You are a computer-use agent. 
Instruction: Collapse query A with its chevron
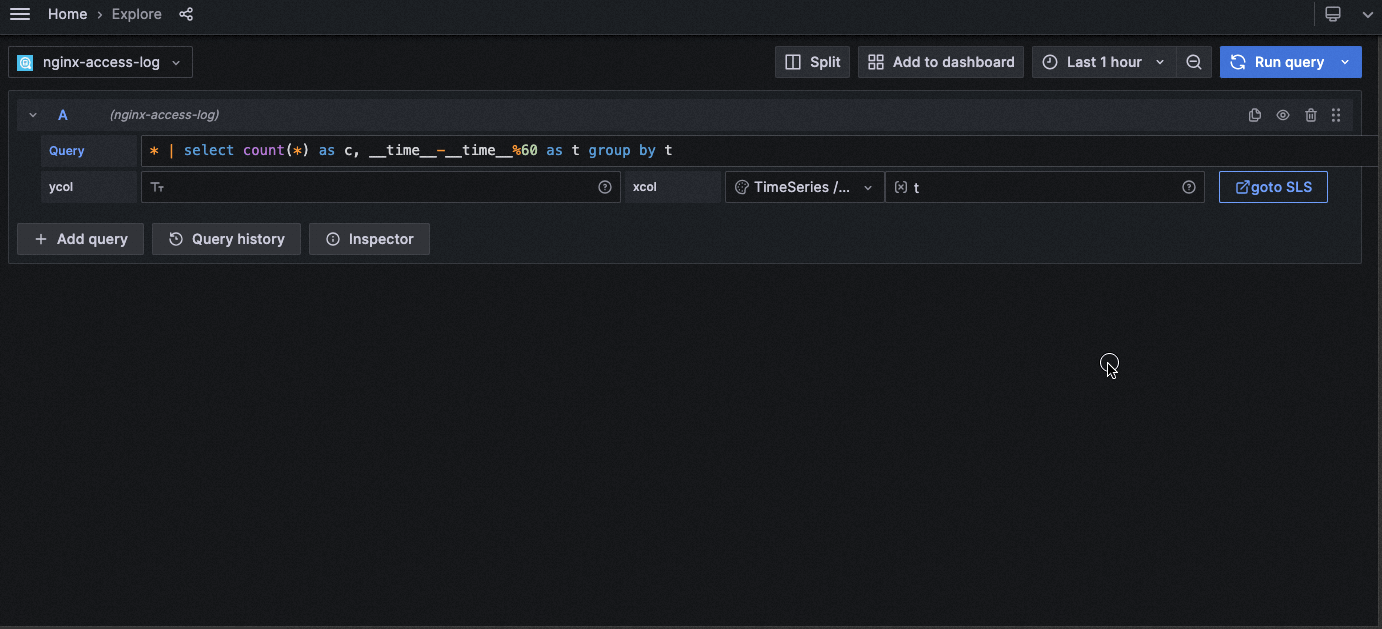coord(32,114)
